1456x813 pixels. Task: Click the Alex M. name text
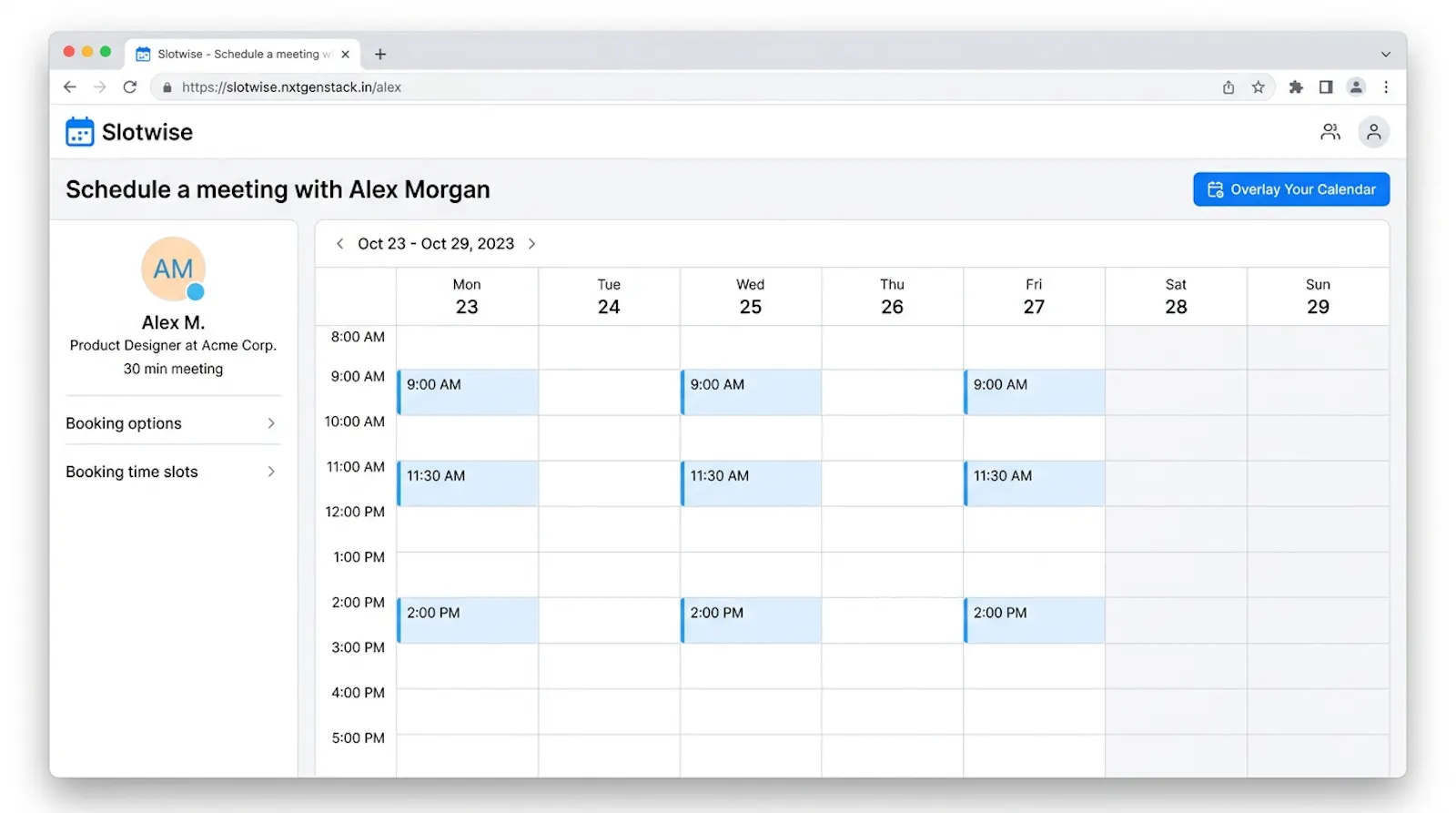[x=173, y=322]
